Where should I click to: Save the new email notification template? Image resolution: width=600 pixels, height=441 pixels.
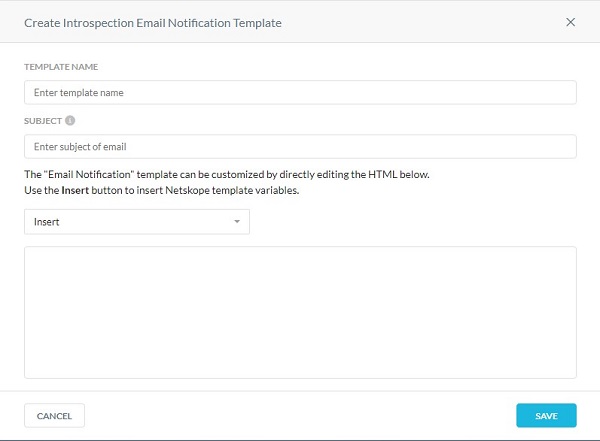(x=546, y=416)
